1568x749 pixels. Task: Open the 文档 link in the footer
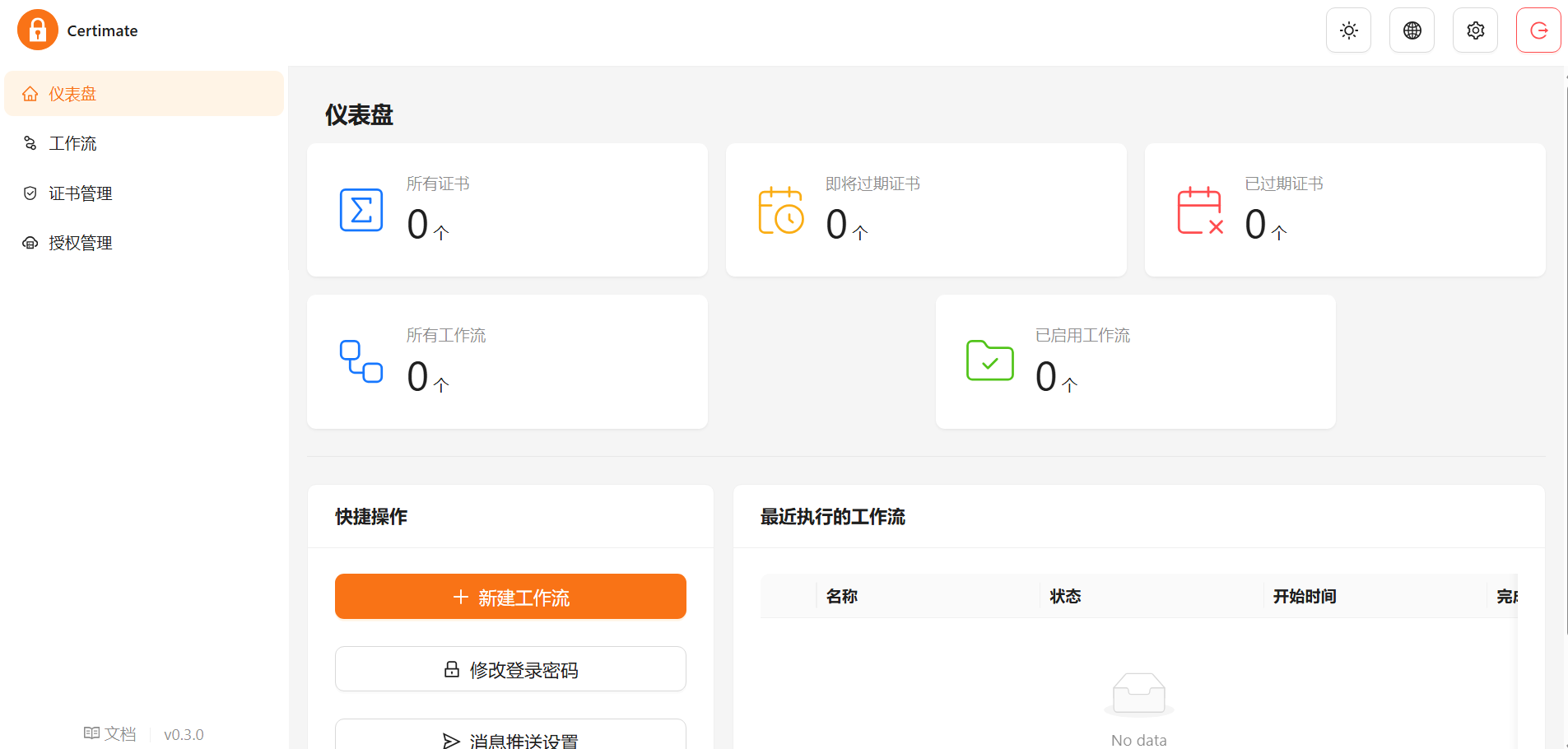coord(110,734)
